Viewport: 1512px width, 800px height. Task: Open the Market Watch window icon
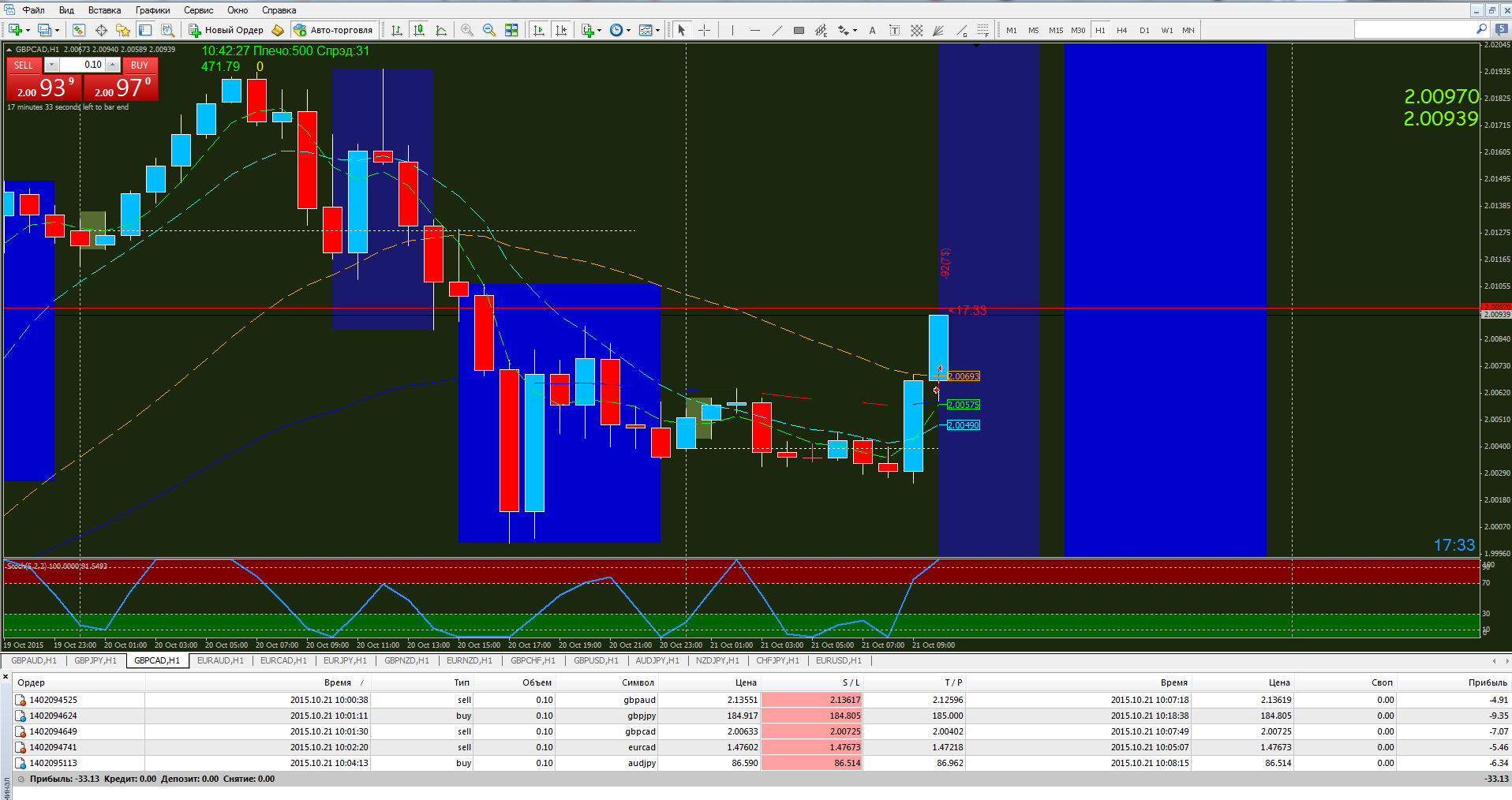click(x=79, y=30)
